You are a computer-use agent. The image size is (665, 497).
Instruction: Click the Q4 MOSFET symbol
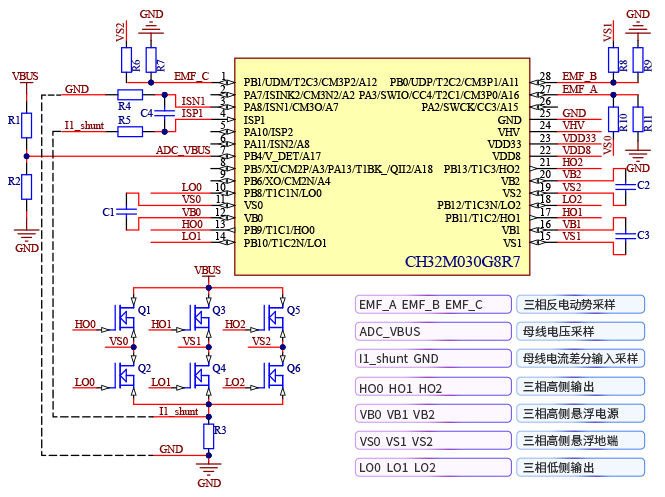click(x=201, y=375)
